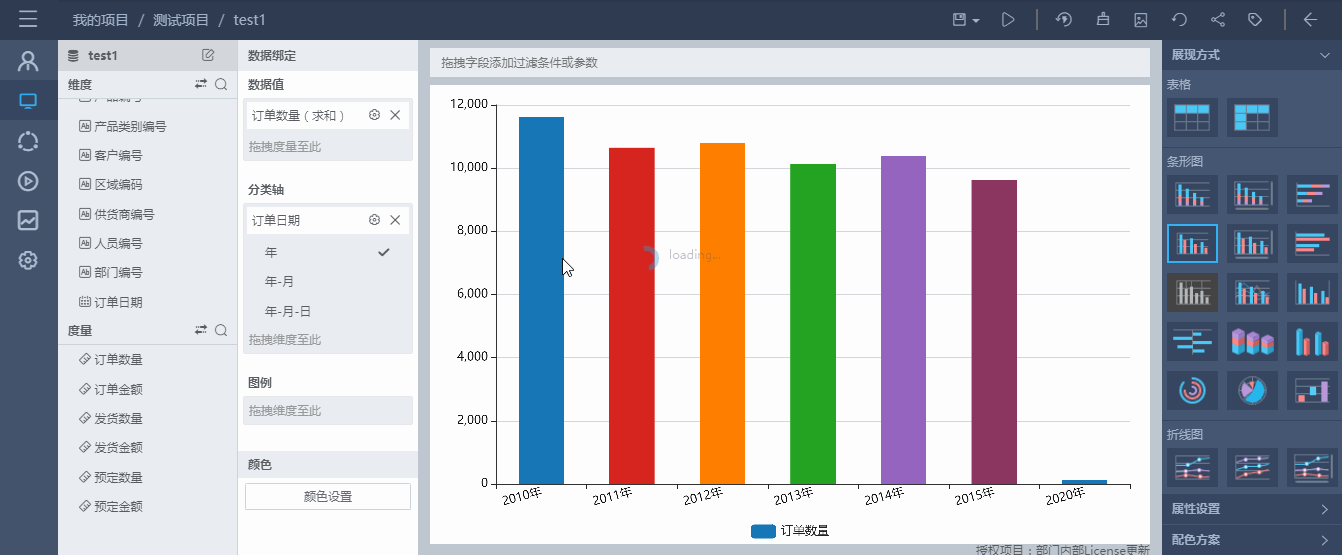Screen dimensions: 1342x555
Task: Go to 测试项目 breadcrumb
Action: coord(181,20)
